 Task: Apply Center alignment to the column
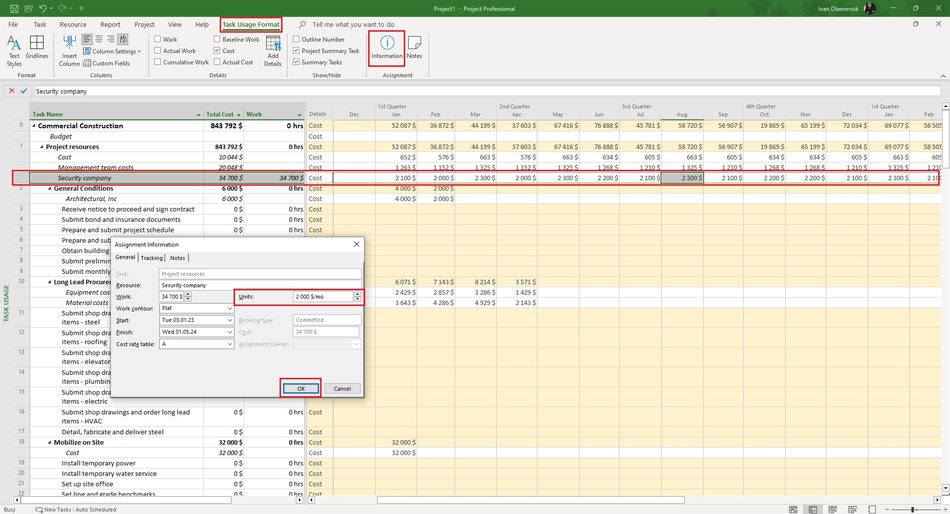tap(99, 39)
